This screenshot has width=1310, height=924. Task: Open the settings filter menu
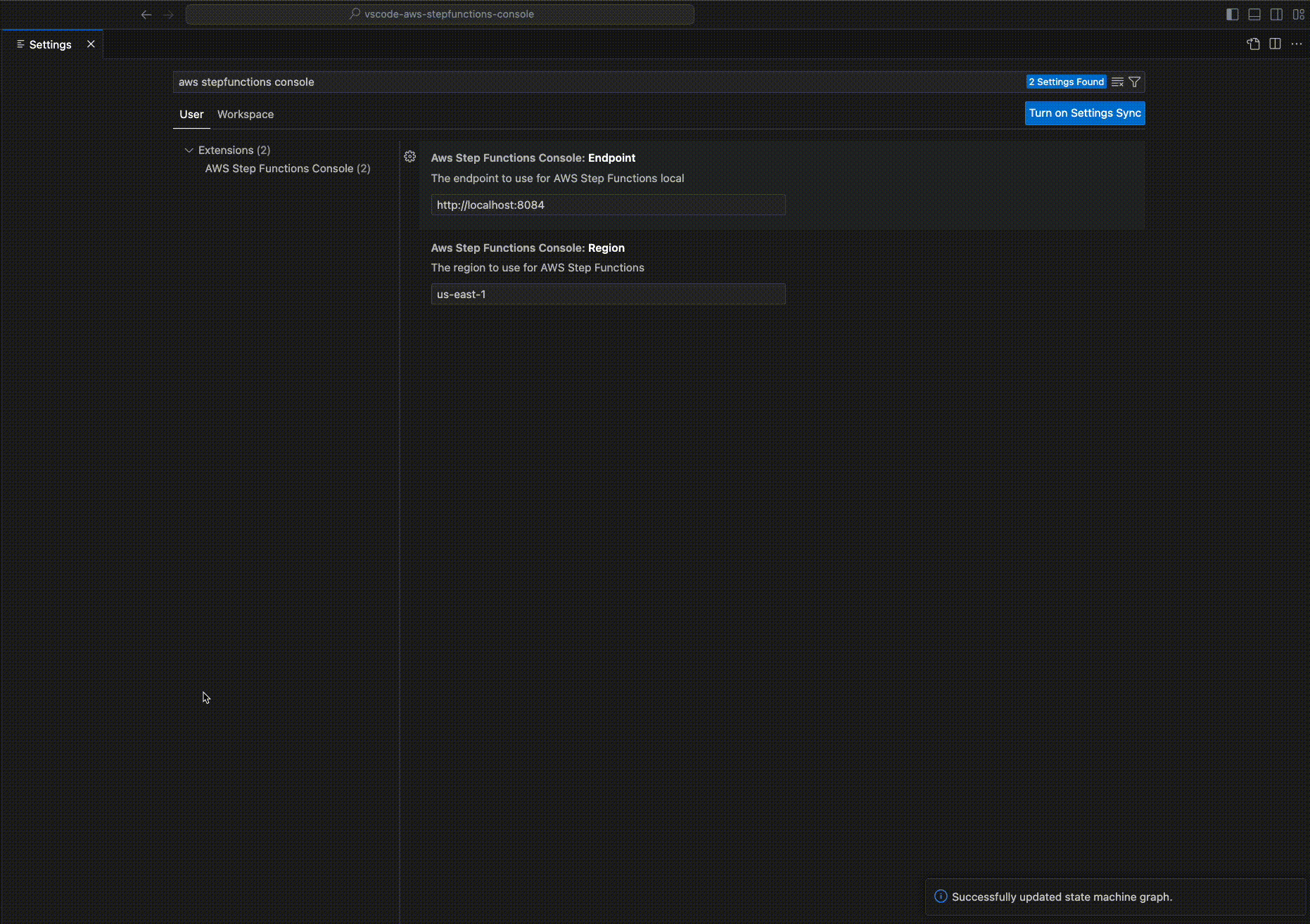pyautogui.click(x=1134, y=82)
